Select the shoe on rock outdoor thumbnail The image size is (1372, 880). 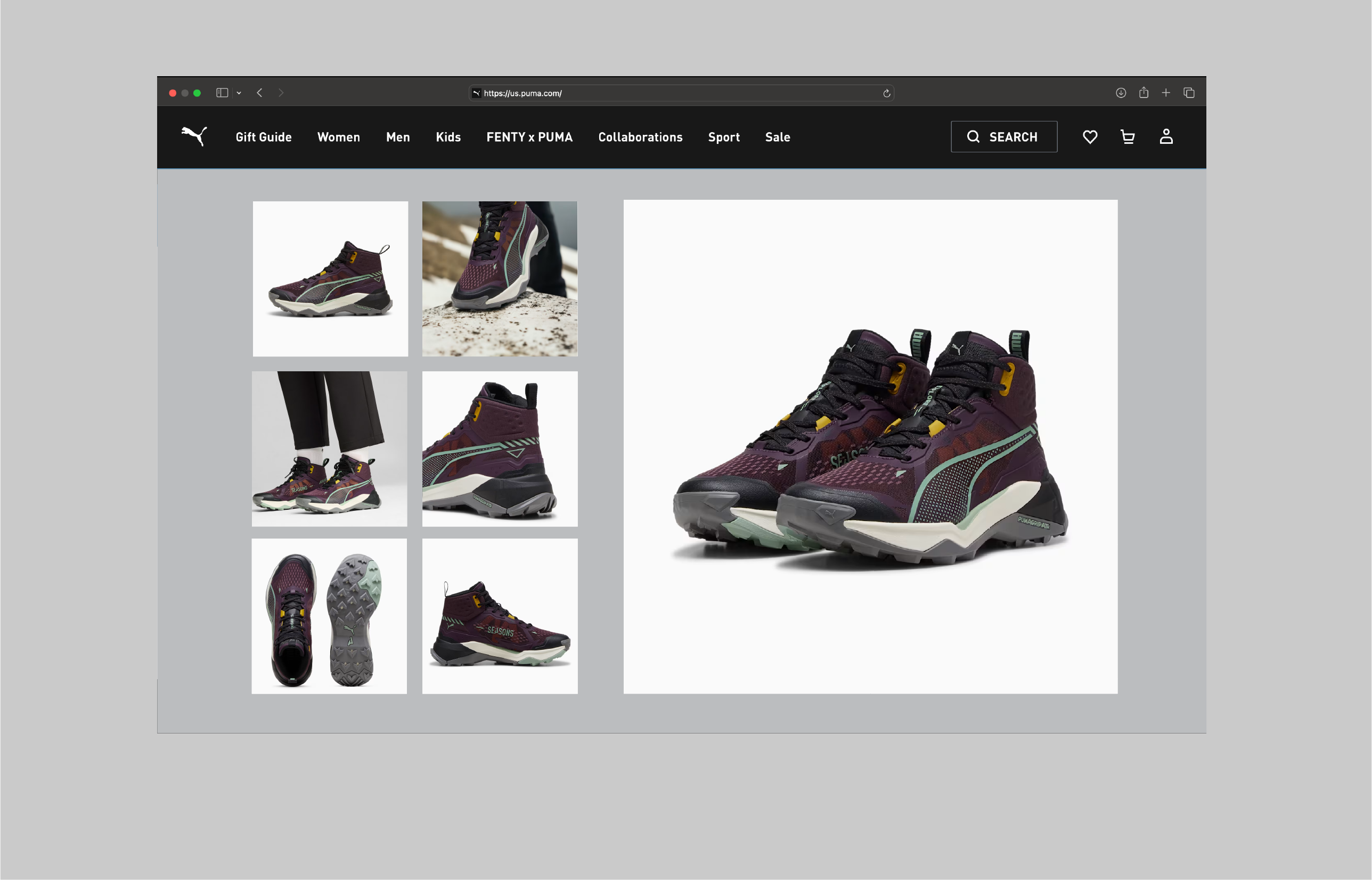pos(500,279)
